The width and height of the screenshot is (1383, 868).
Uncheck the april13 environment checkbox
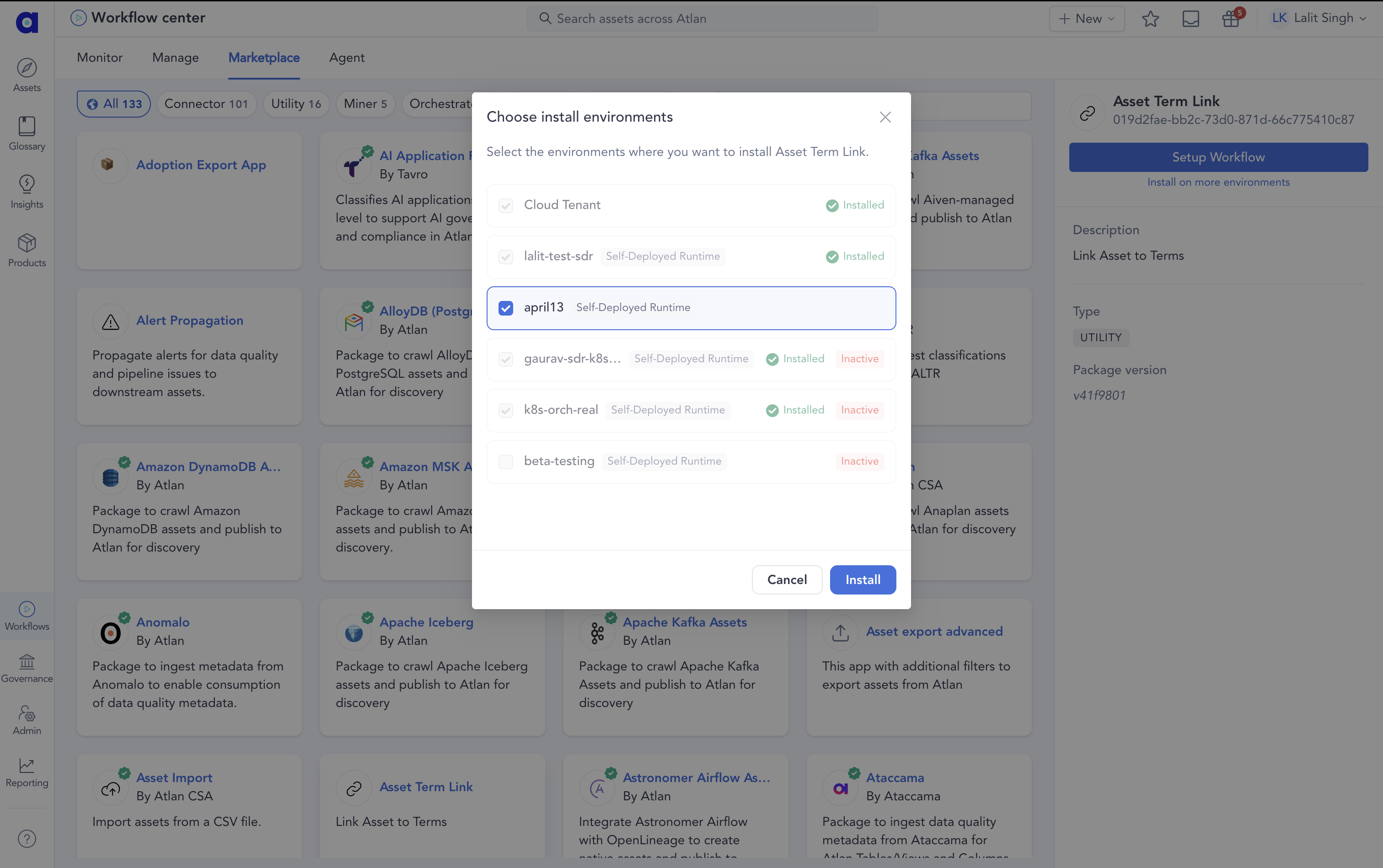click(x=505, y=308)
